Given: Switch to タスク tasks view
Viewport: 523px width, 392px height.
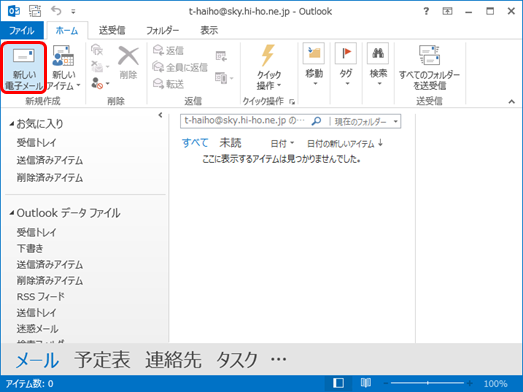Looking at the screenshot, I should 237,360.
